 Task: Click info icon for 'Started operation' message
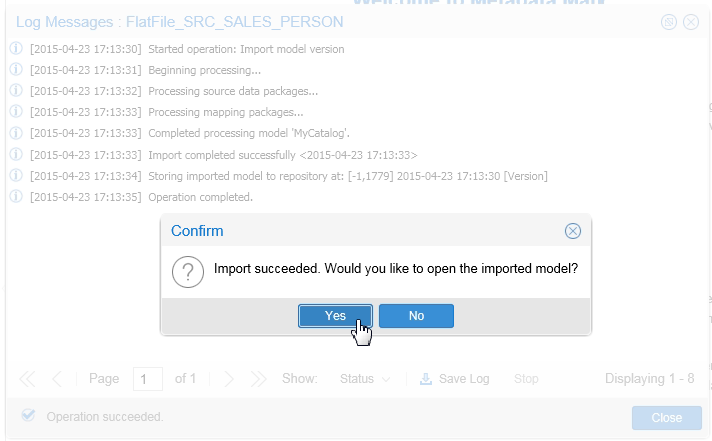pyautogui.click(x=16, y=49)
